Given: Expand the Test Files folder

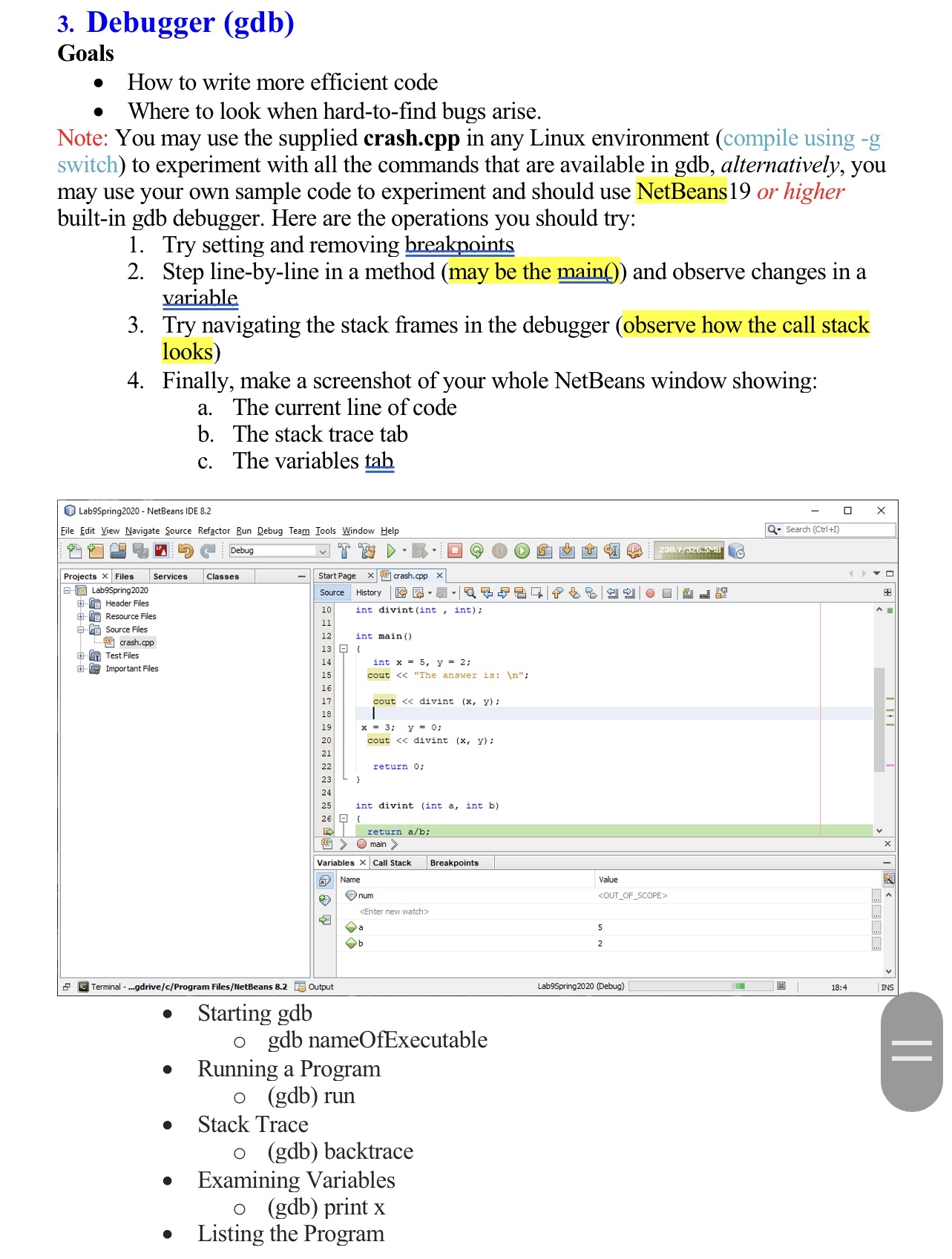Looking at the screenshot, I should click(x=81, y=655).
